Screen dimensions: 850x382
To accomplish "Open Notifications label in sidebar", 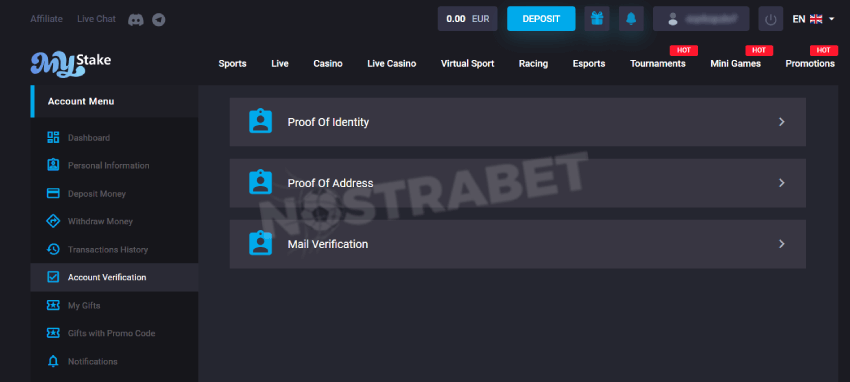I will 93,361.
